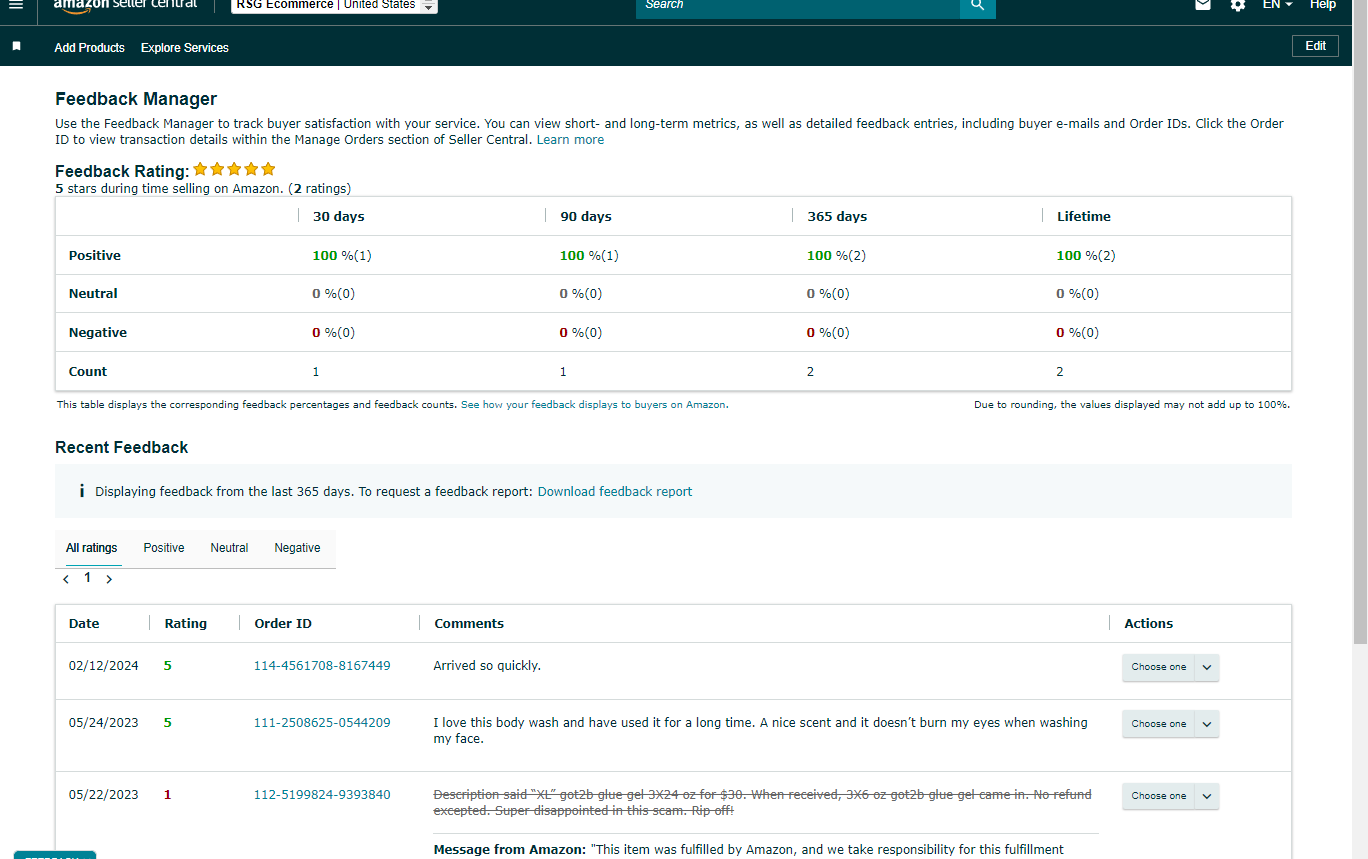Click the Recent Feedback heading
1368x859 pixels.
coord(122,448)
